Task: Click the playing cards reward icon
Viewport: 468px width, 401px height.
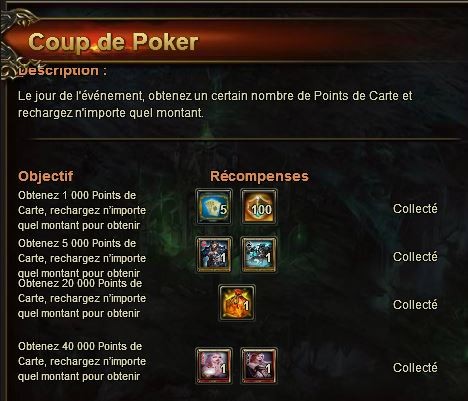Action: (x=214, y=207)
